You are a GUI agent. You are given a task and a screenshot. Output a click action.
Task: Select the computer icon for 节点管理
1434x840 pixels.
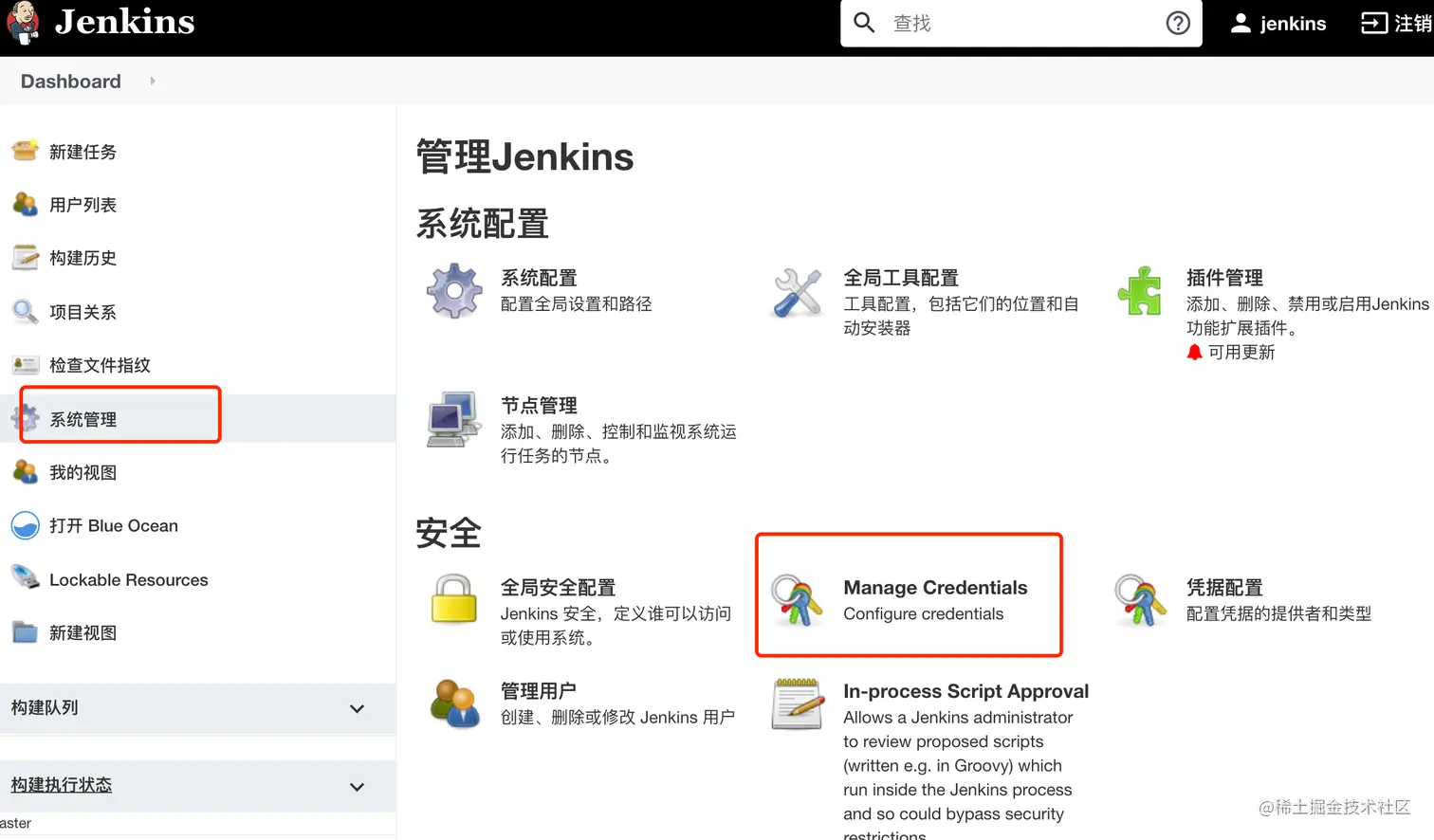(x=453, y=418)
